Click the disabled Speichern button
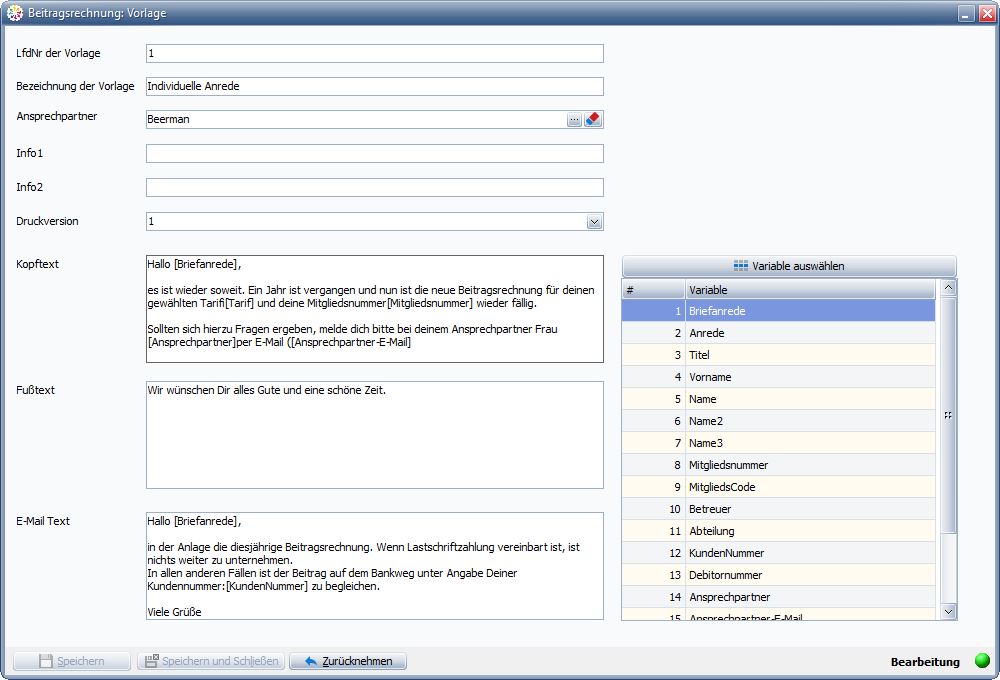 tap(72, 661)
